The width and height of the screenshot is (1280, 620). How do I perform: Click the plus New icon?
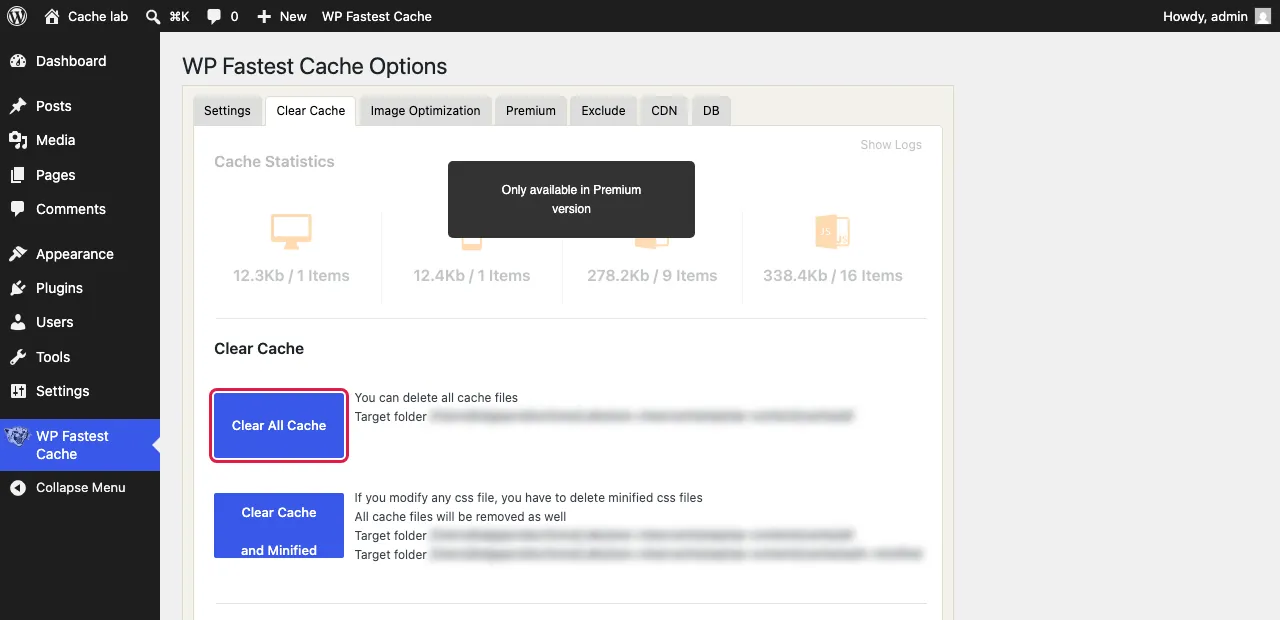pyautogui.click(x=264, y=17)
